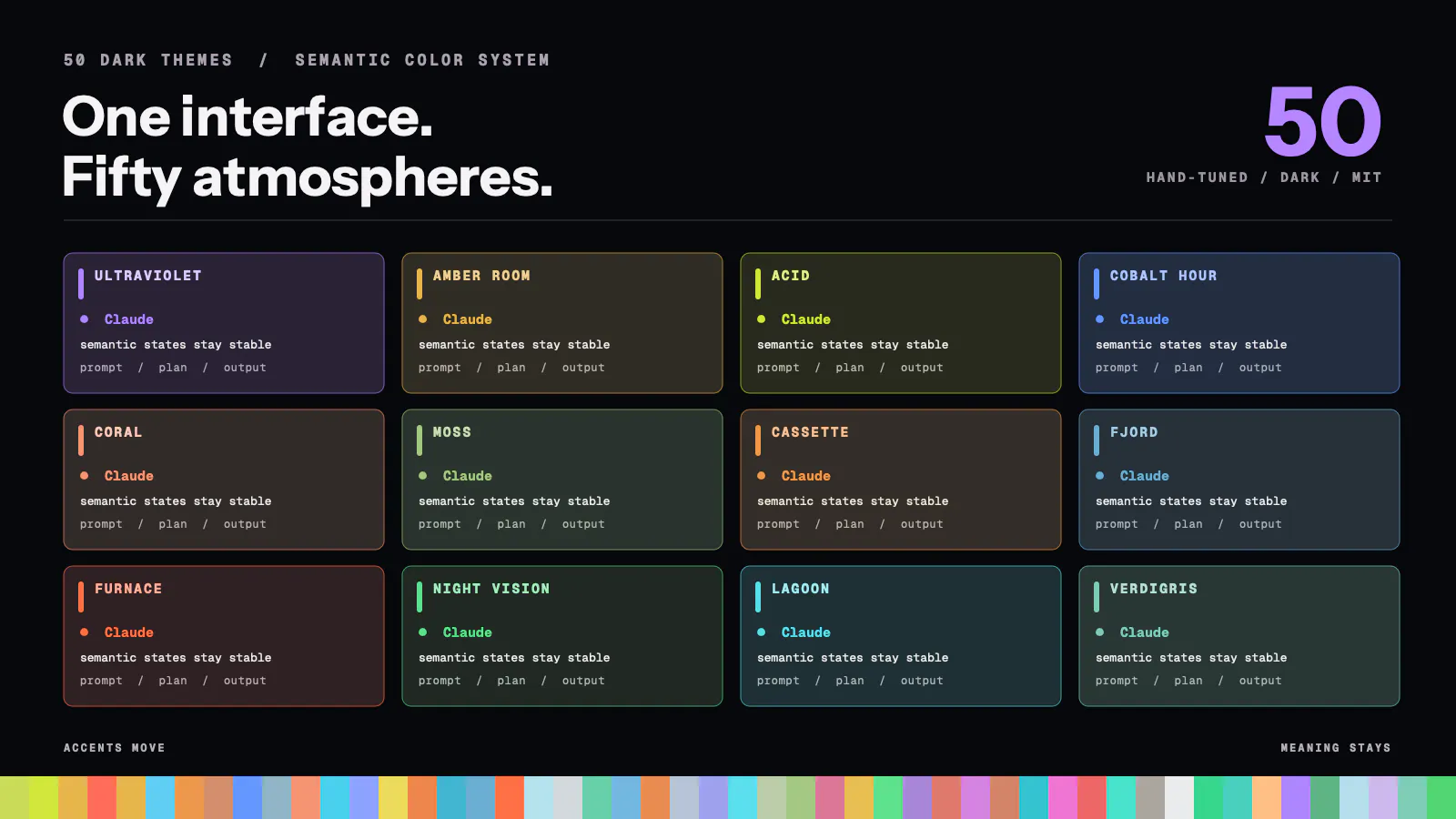Click the 'MEANING STAYS' footer label

point(1336,748)
